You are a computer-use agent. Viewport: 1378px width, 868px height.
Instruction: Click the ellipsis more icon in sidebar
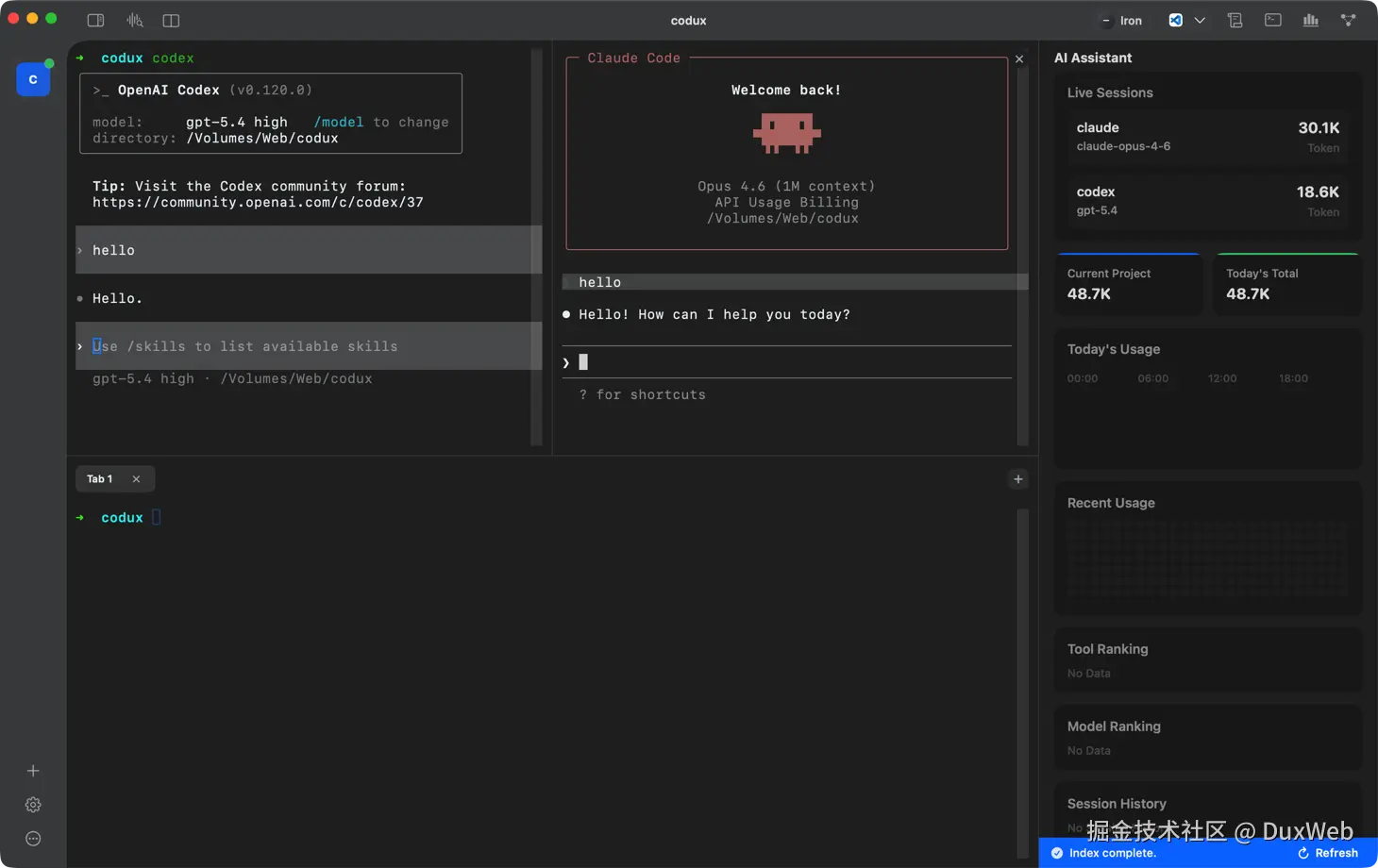pyautogui.click(x=33, y=839)
